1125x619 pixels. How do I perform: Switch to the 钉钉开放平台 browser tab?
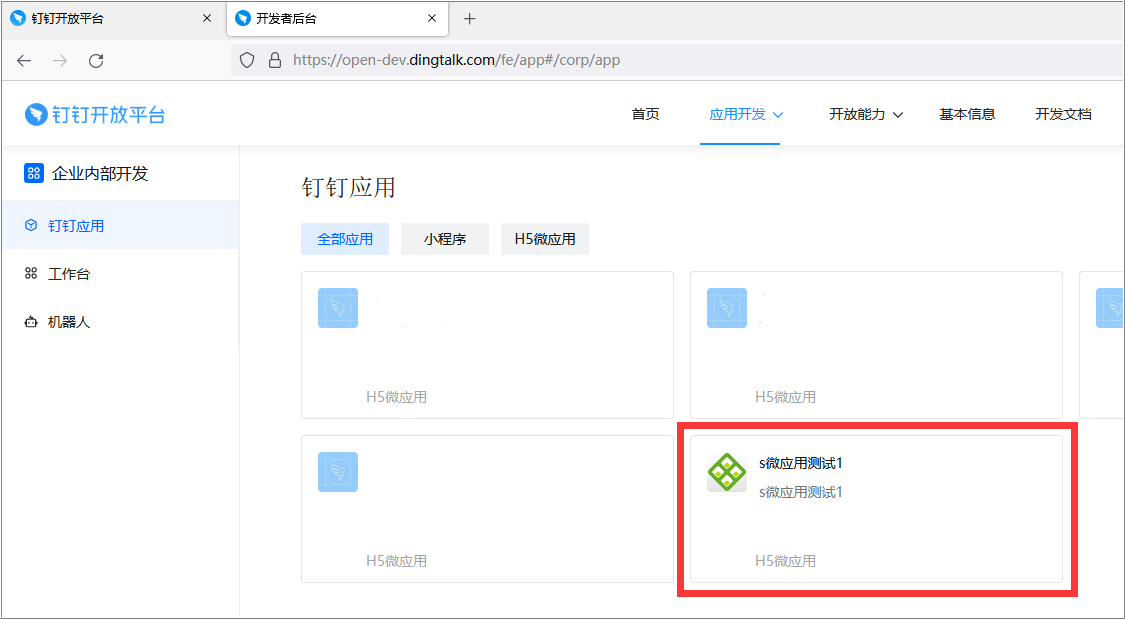click(113, 19)
